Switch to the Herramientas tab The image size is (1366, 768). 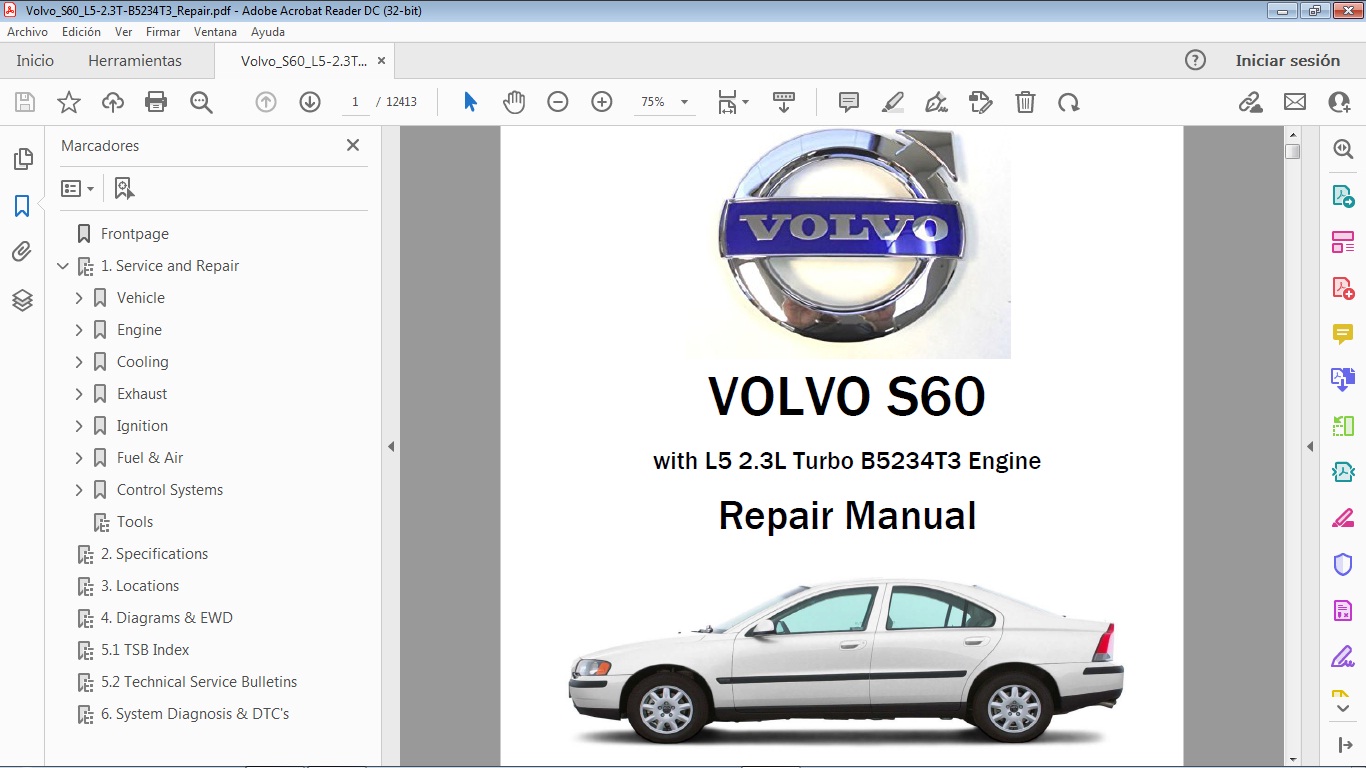135,61
